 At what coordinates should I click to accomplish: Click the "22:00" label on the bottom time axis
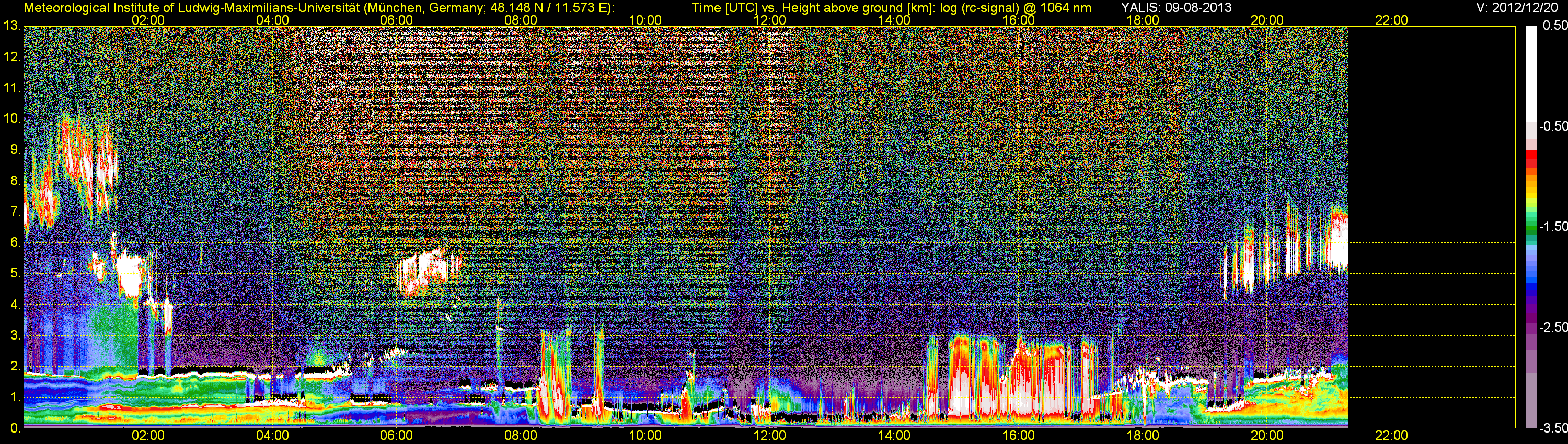(x=1391, y=436)
